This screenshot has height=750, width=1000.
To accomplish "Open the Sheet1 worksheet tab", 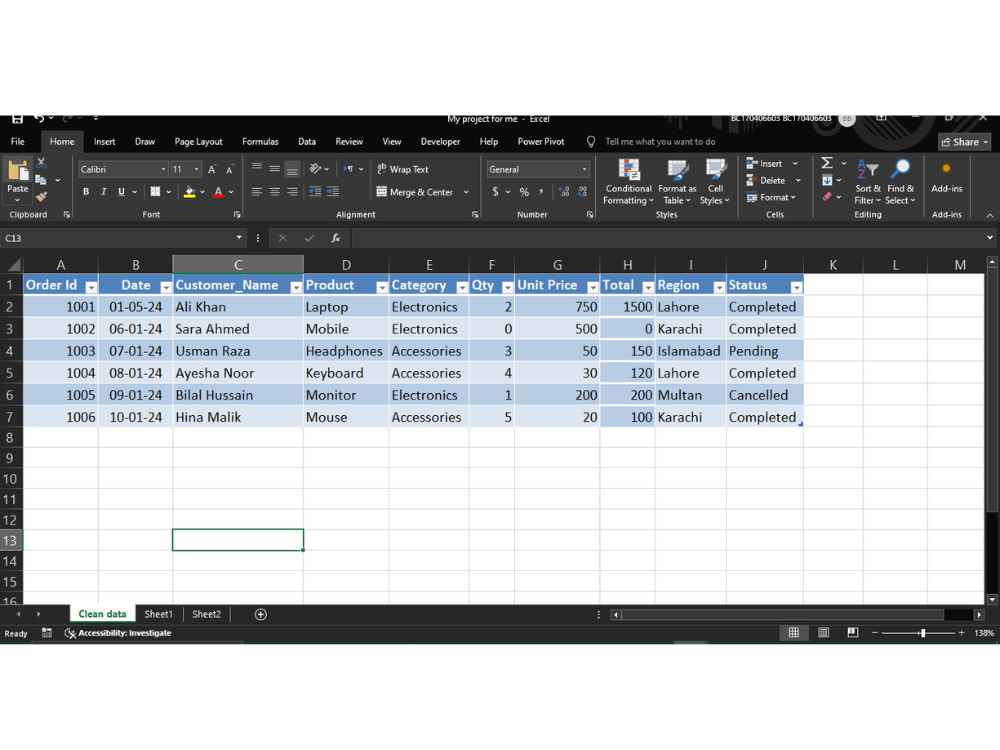I will (x=158, y=614).
